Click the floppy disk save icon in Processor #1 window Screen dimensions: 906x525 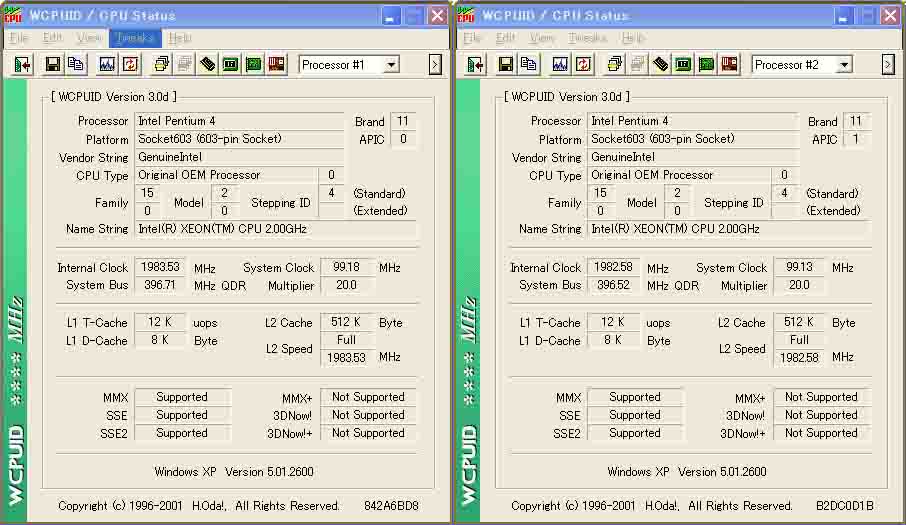tap(53, 64)
